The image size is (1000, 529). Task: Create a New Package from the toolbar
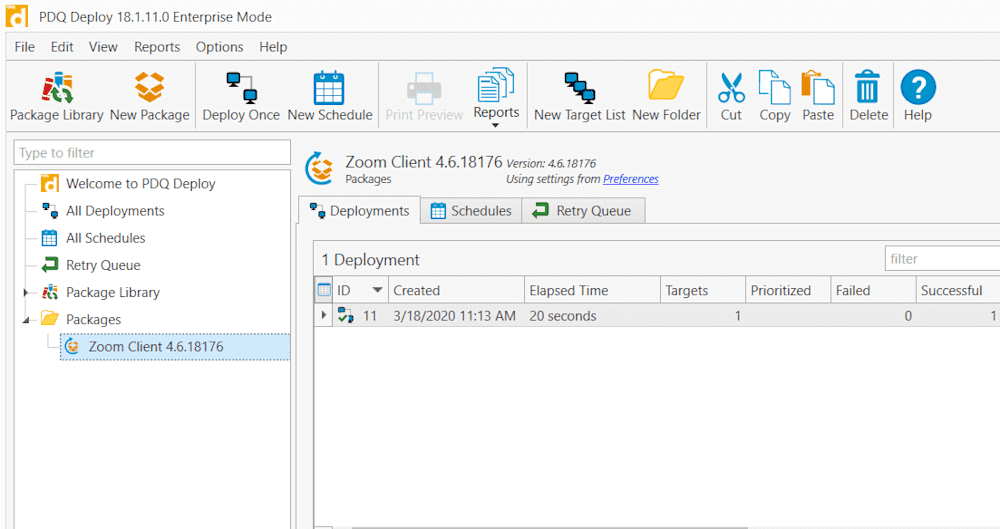coord(149,96)
